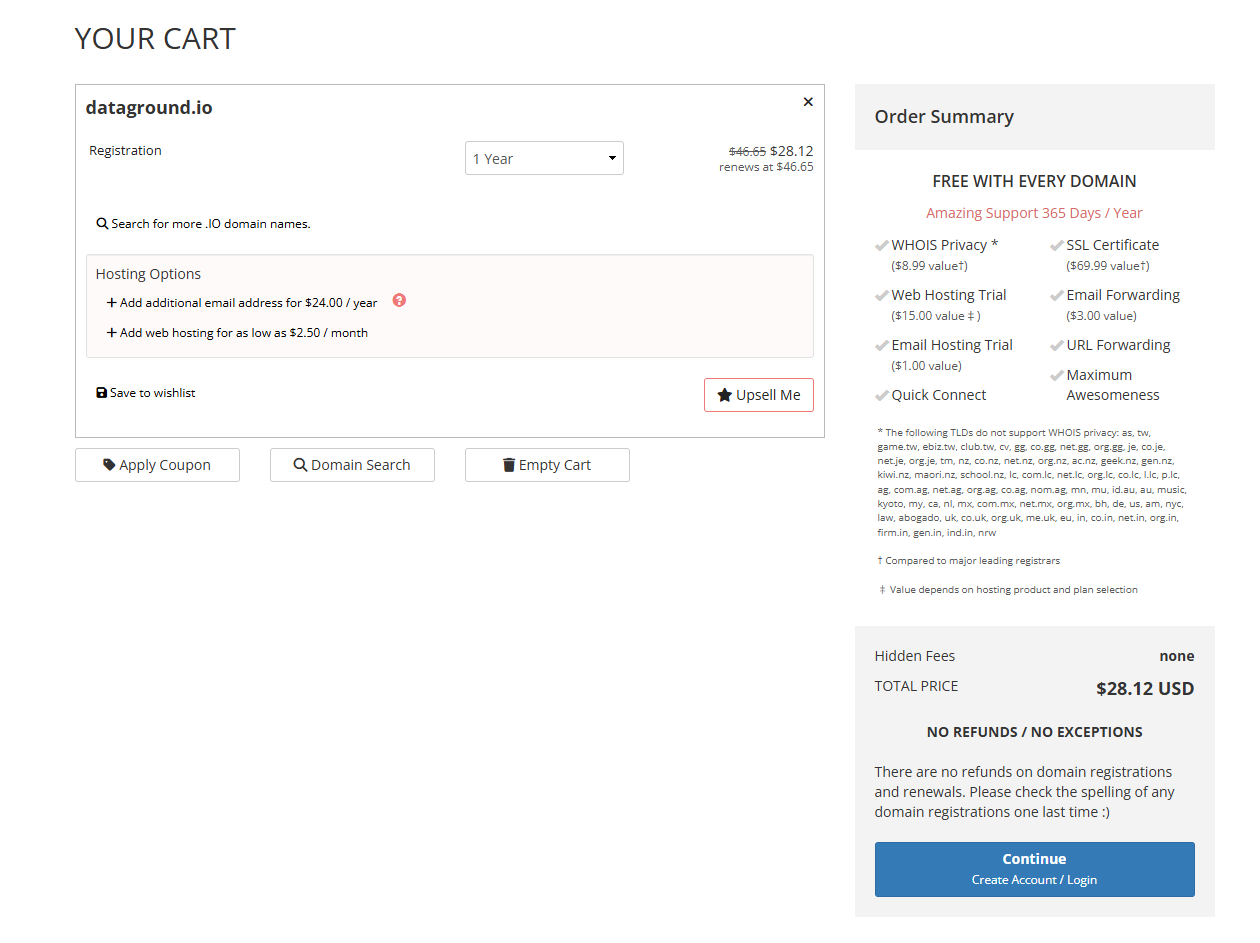This screenshot has height=943, width=1260.
Task: Click the plus icon for additional email address
Action: coord(112,303)
